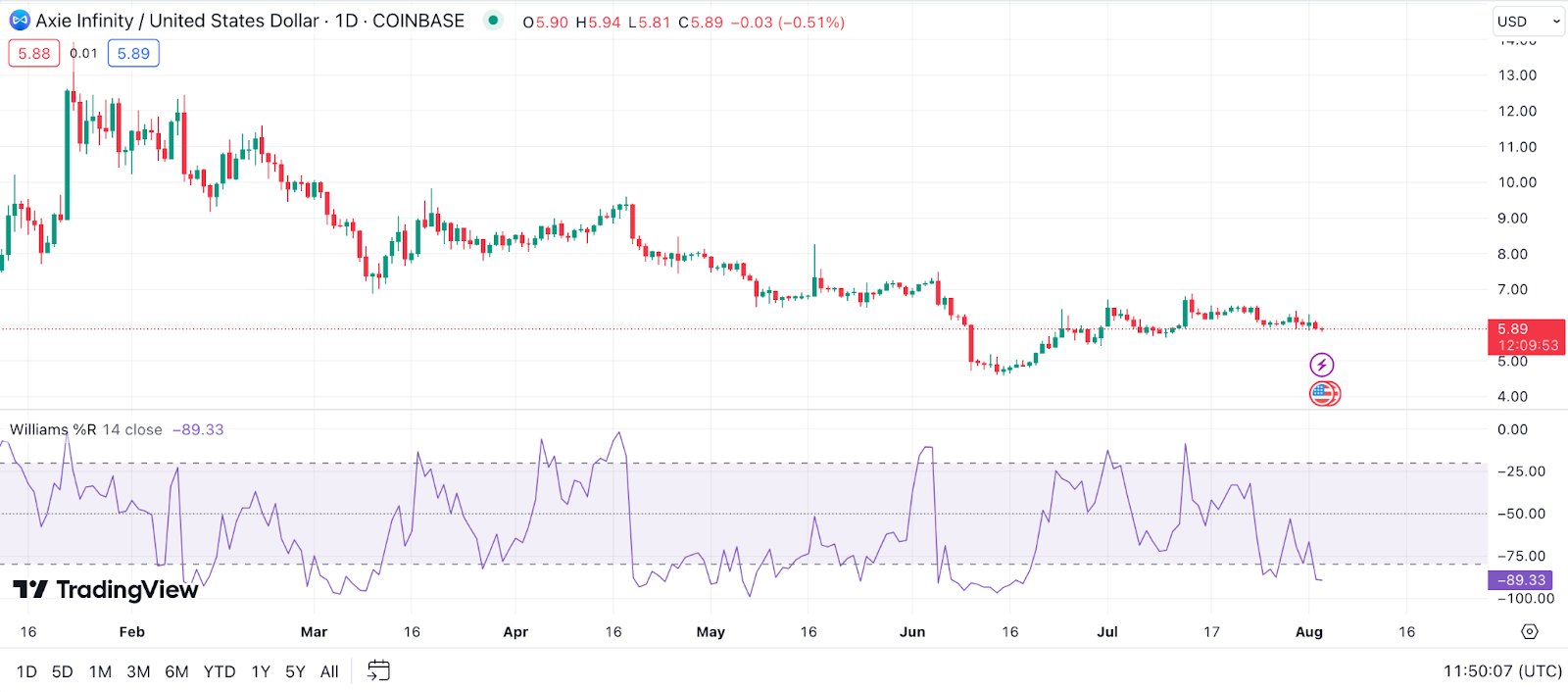Viewport: 1568px width, 692px height.
Task: Click the −75.00 indicator axis label
Action: [1521, 556]
